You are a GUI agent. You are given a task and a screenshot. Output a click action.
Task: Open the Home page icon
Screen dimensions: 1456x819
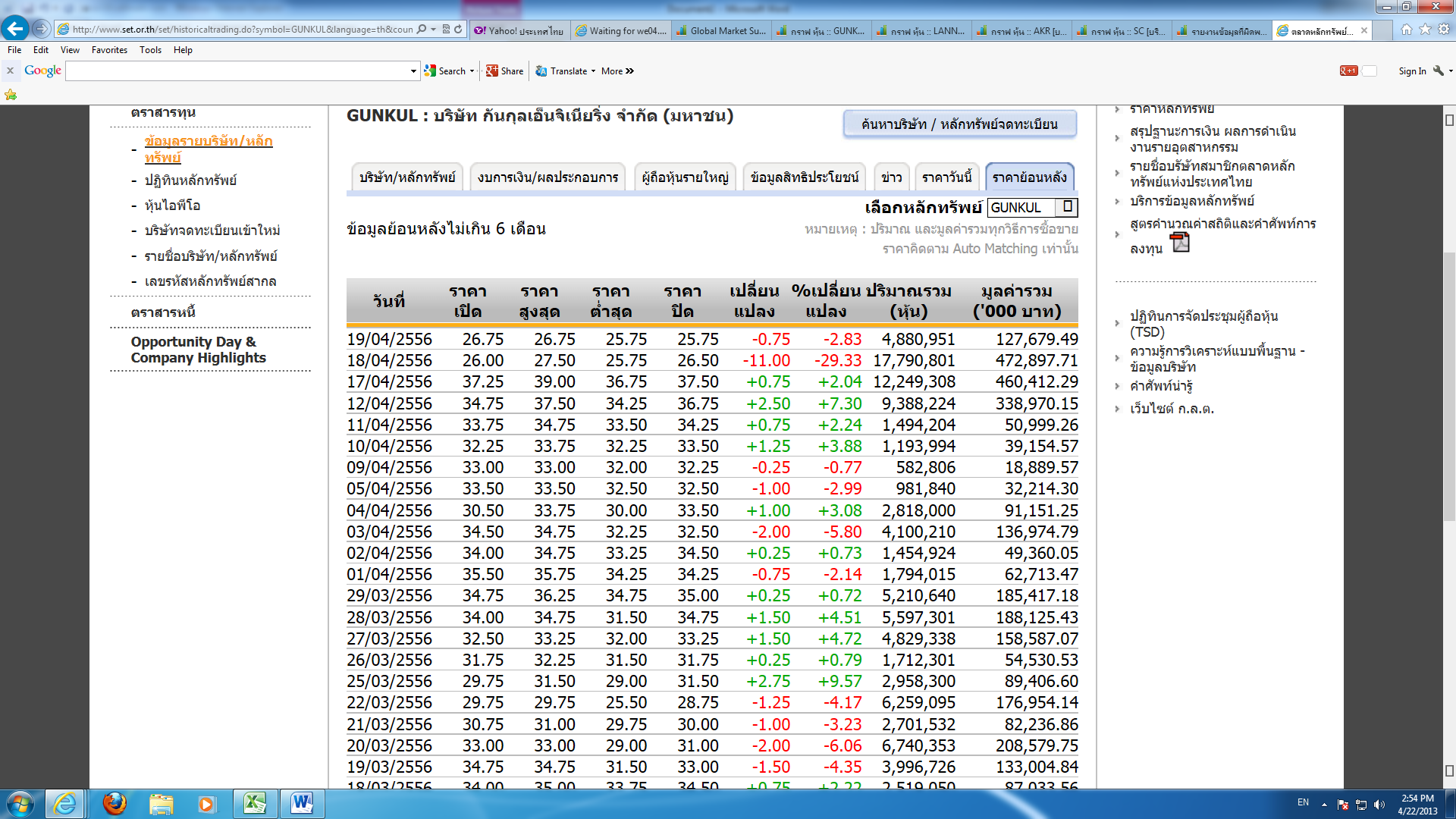tap(1407, 30)
